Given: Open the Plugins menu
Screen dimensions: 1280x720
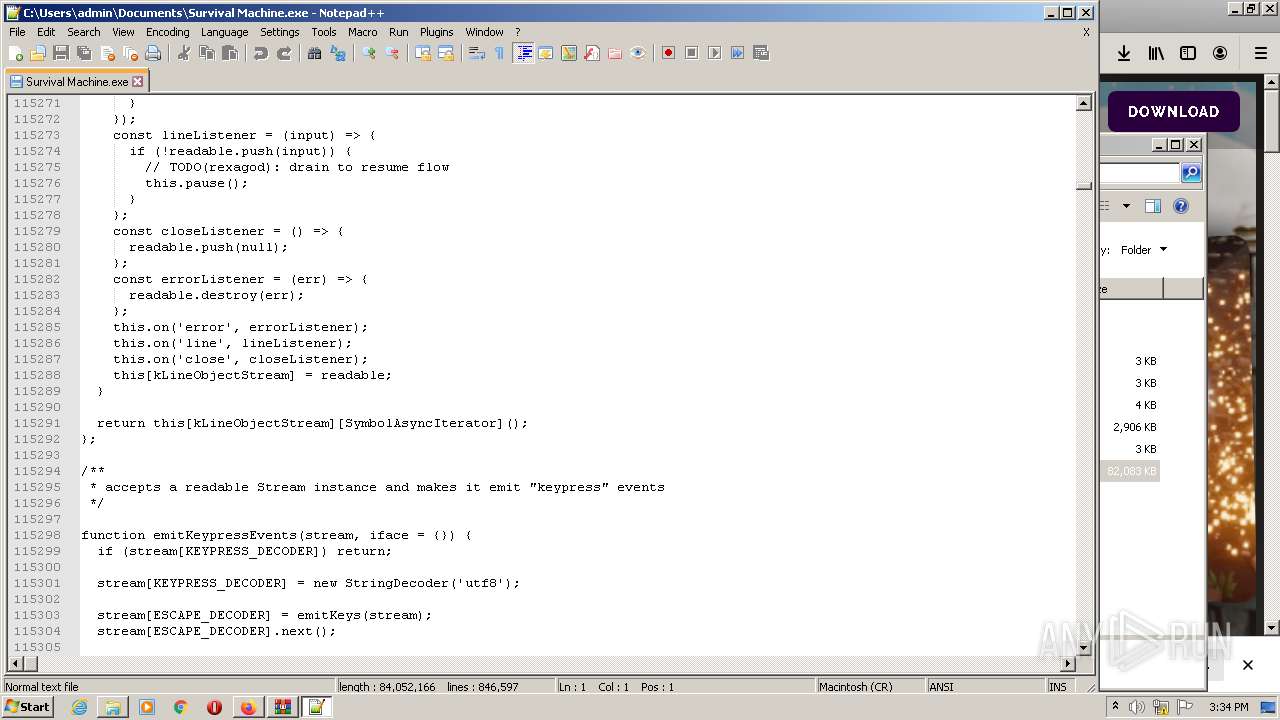Looking at the screenshot, I should coord(436,32).
